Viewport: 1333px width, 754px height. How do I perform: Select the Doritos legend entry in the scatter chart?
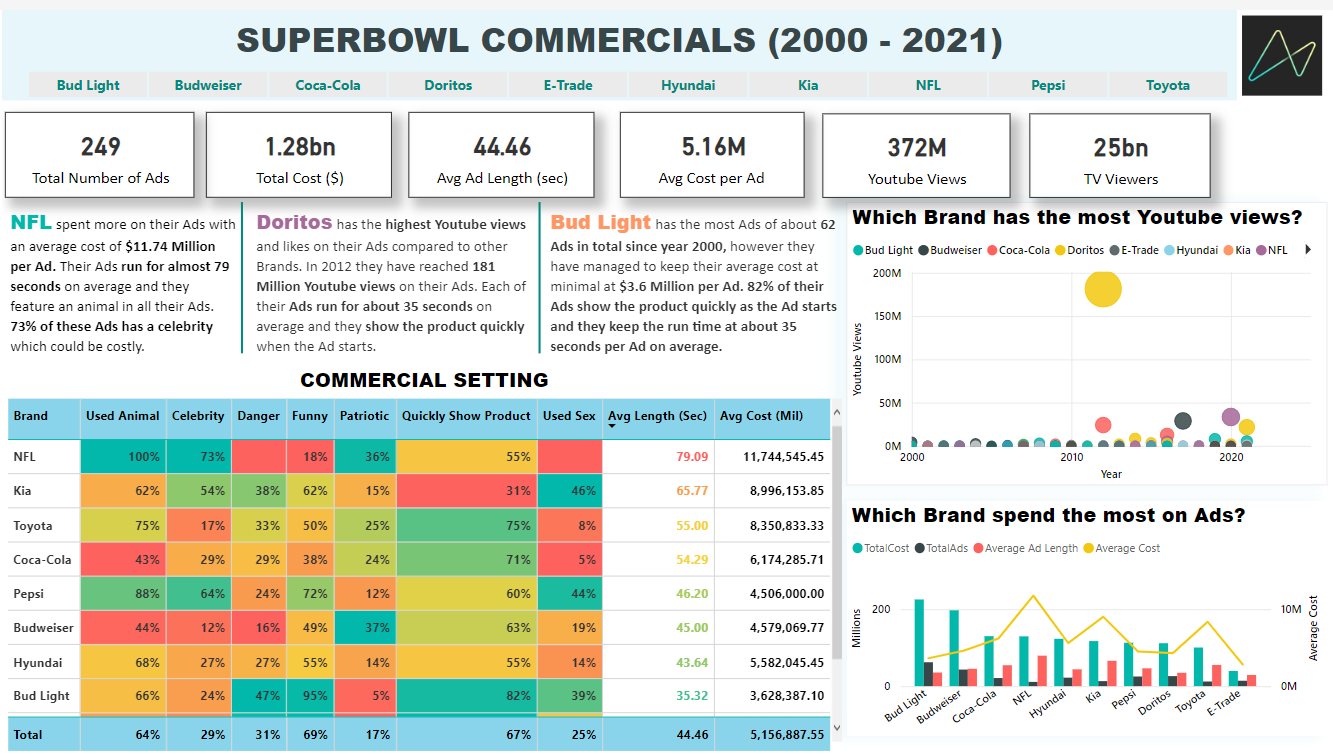click(x=1080, y=250)
